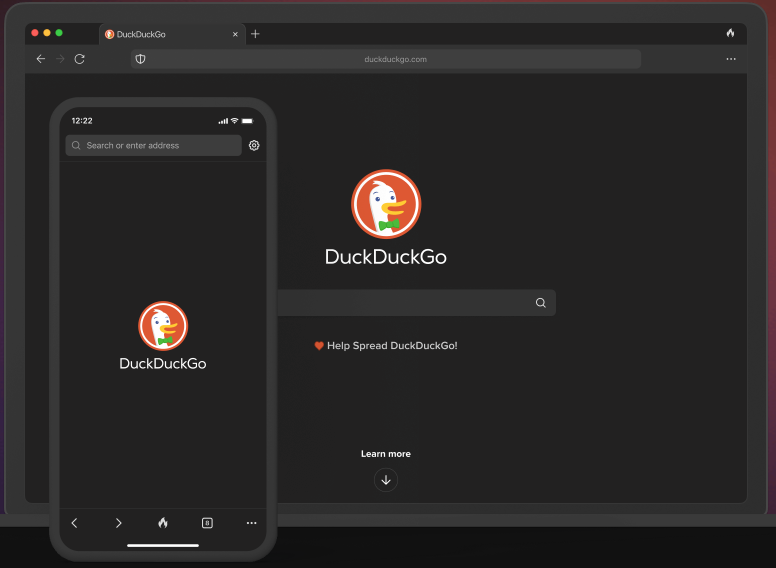The image size is (776, 568).
Task: Tap the mobile fire button
Action: coord(163,523)
